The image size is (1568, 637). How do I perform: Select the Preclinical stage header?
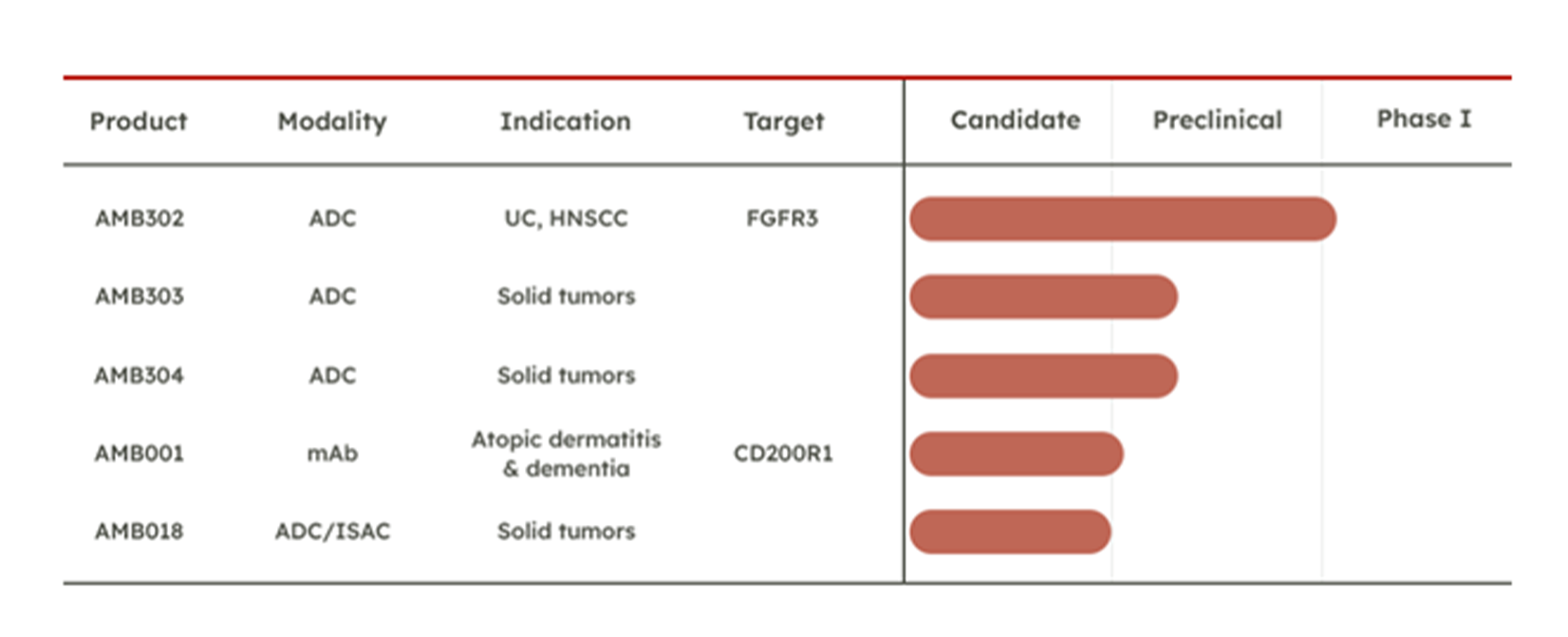tap(1218, 120)
